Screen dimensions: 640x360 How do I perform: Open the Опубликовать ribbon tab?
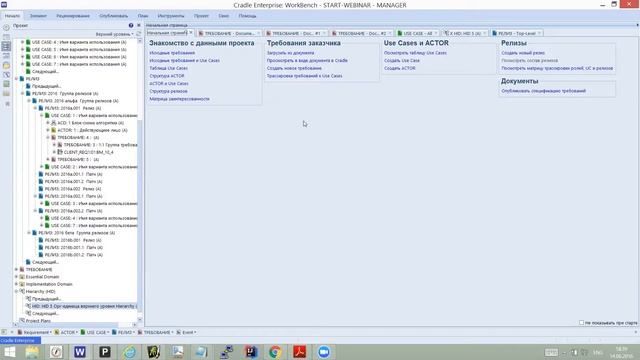coord(113,16)
